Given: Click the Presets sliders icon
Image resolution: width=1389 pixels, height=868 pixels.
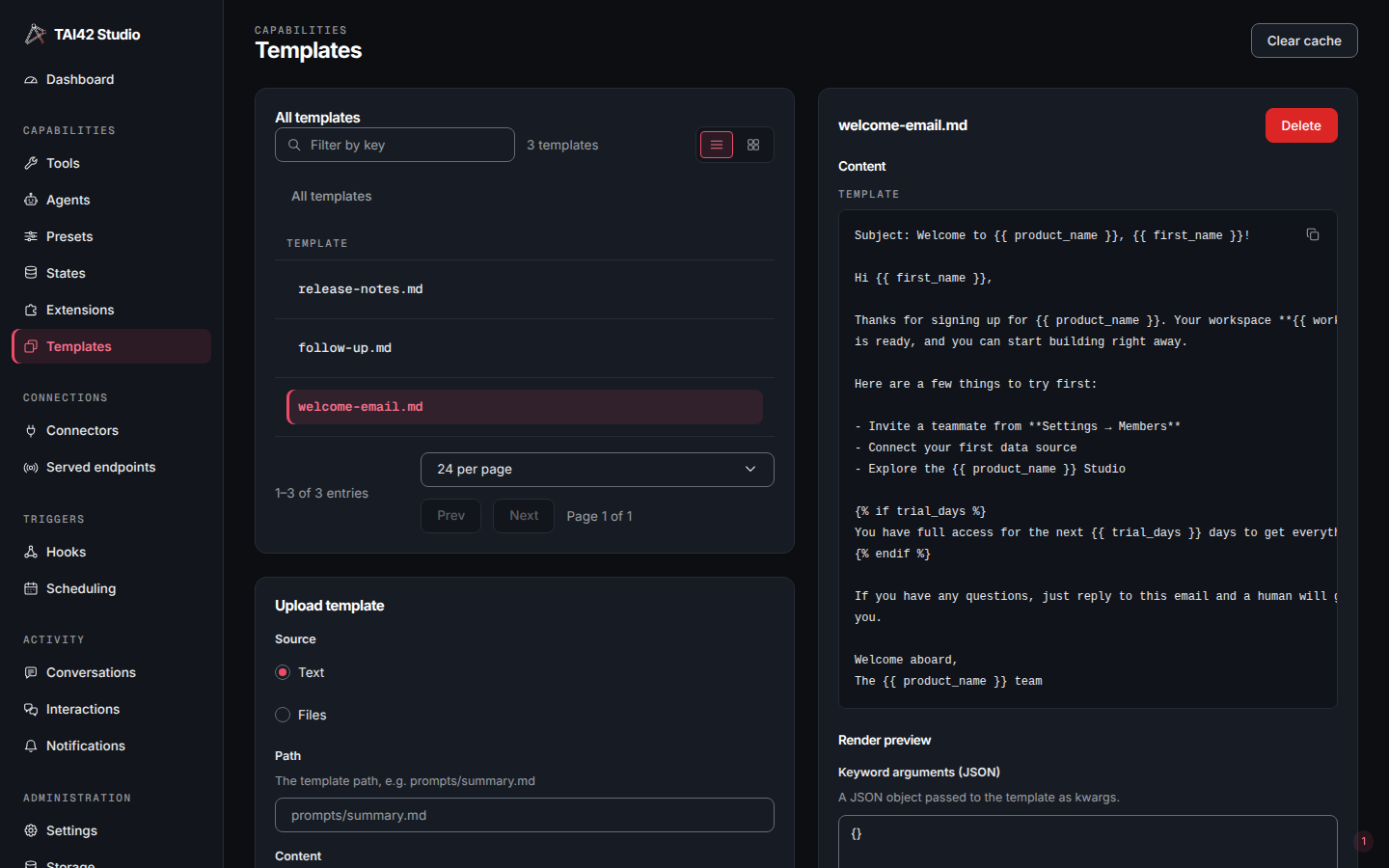Looking at the screenshot, I should (31, 236).
